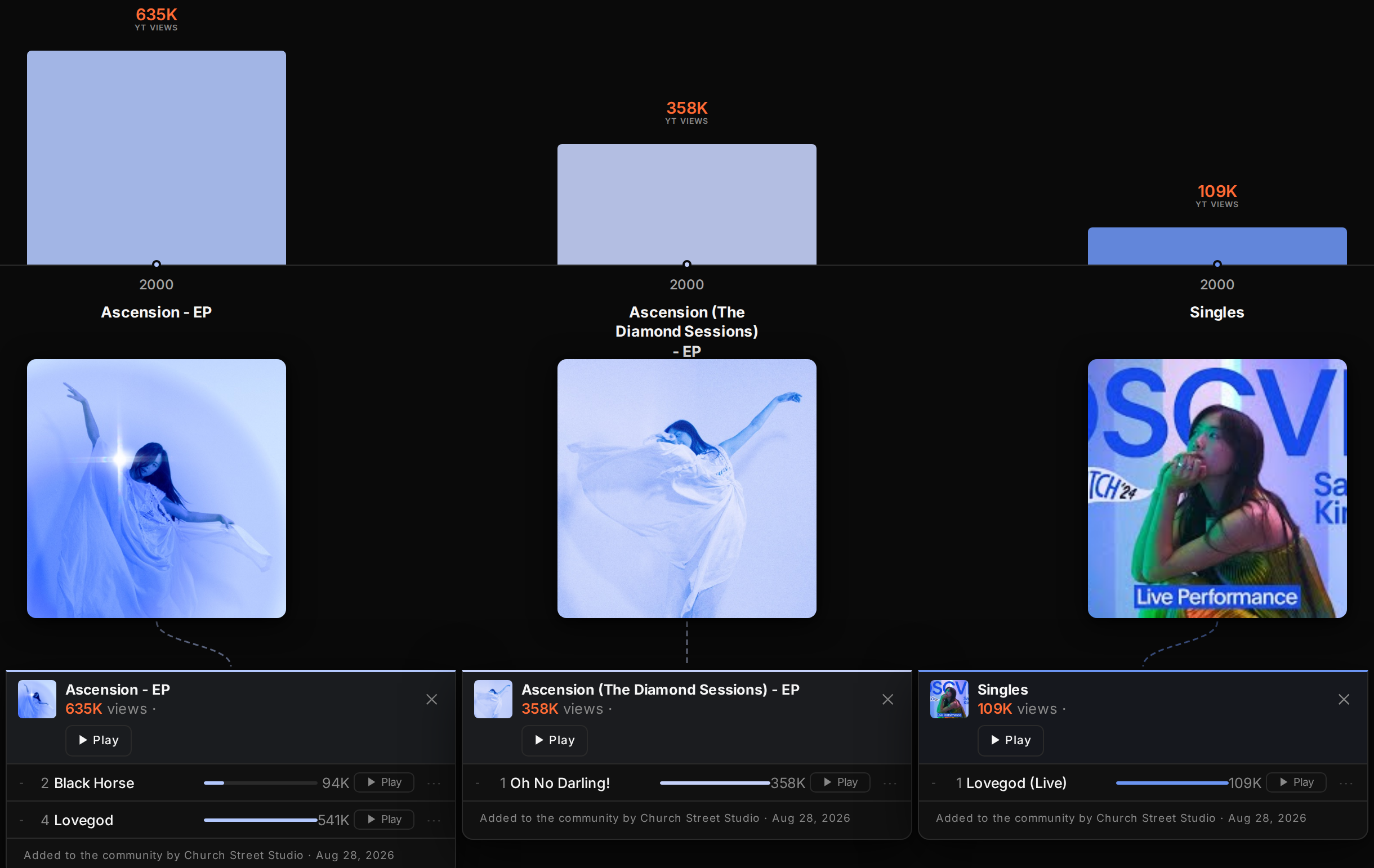Open more options for Lovegod (Live)
The height and width of the screenshot is (868, 1374).
[x=1346, y=783]
